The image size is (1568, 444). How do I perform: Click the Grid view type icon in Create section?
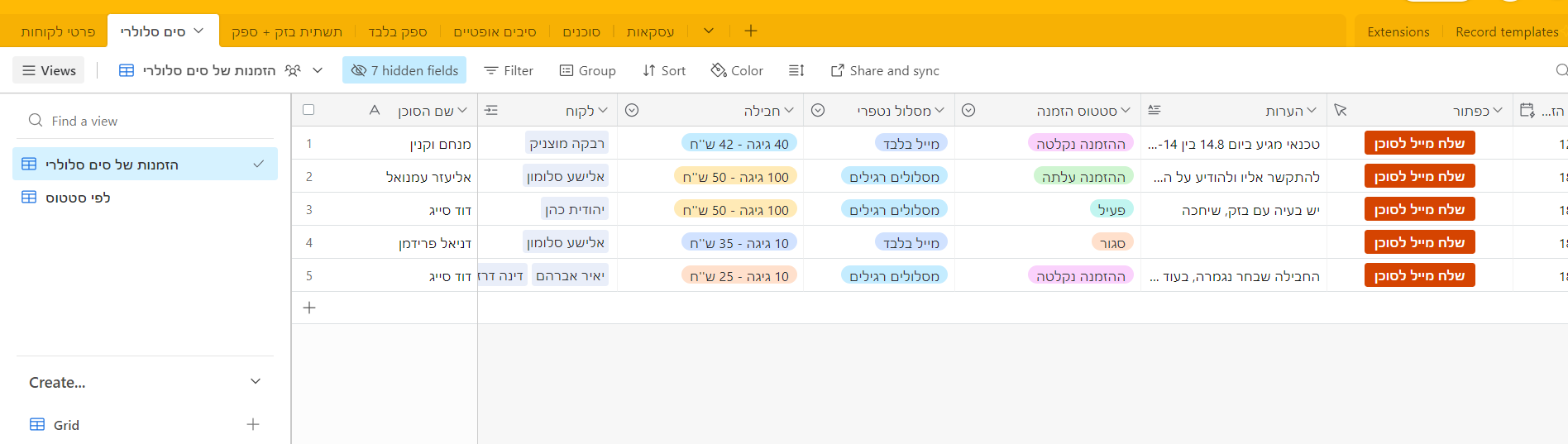[37, 424]
